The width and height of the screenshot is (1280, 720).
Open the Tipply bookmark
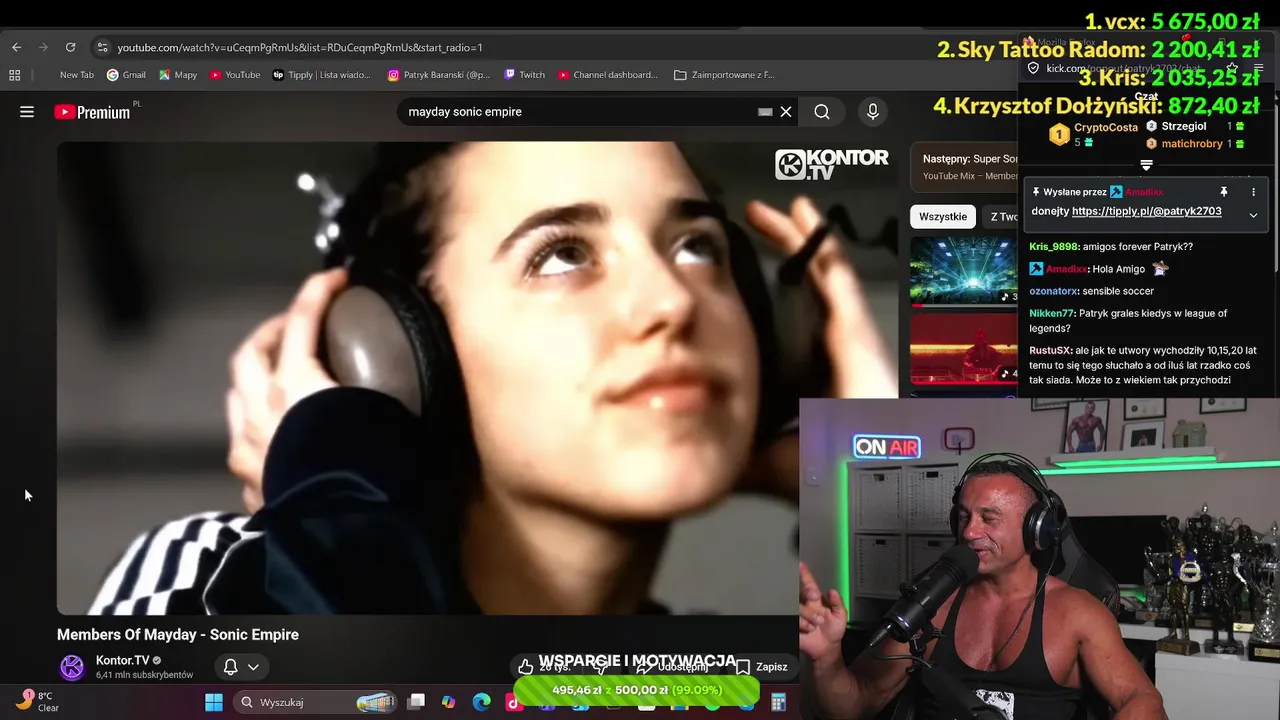click(321, 75)
